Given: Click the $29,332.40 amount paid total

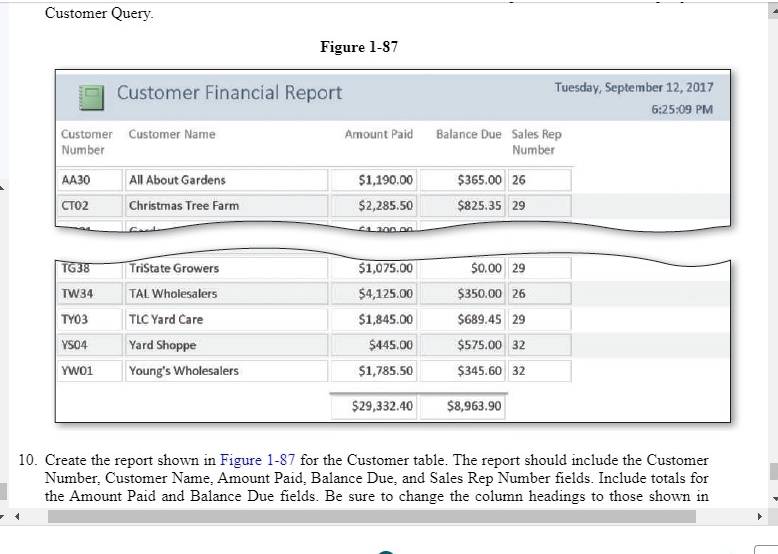Looking at the screenshot, I should click(x=374, y=407).
